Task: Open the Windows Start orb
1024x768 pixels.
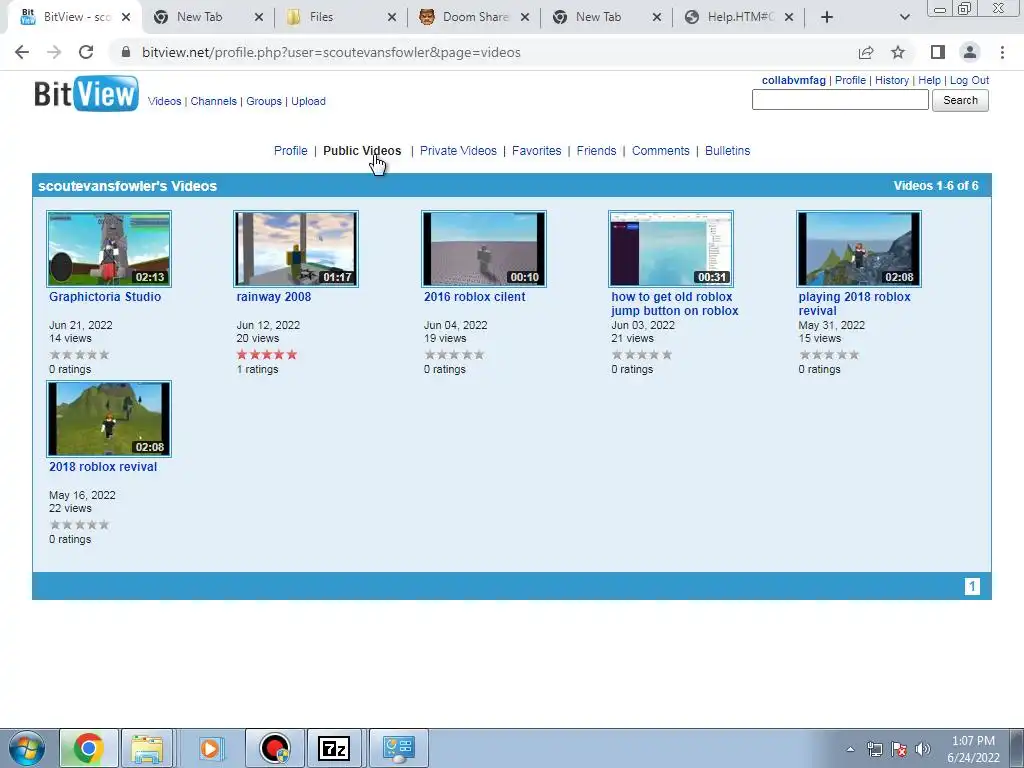Action: click(27, 748)
